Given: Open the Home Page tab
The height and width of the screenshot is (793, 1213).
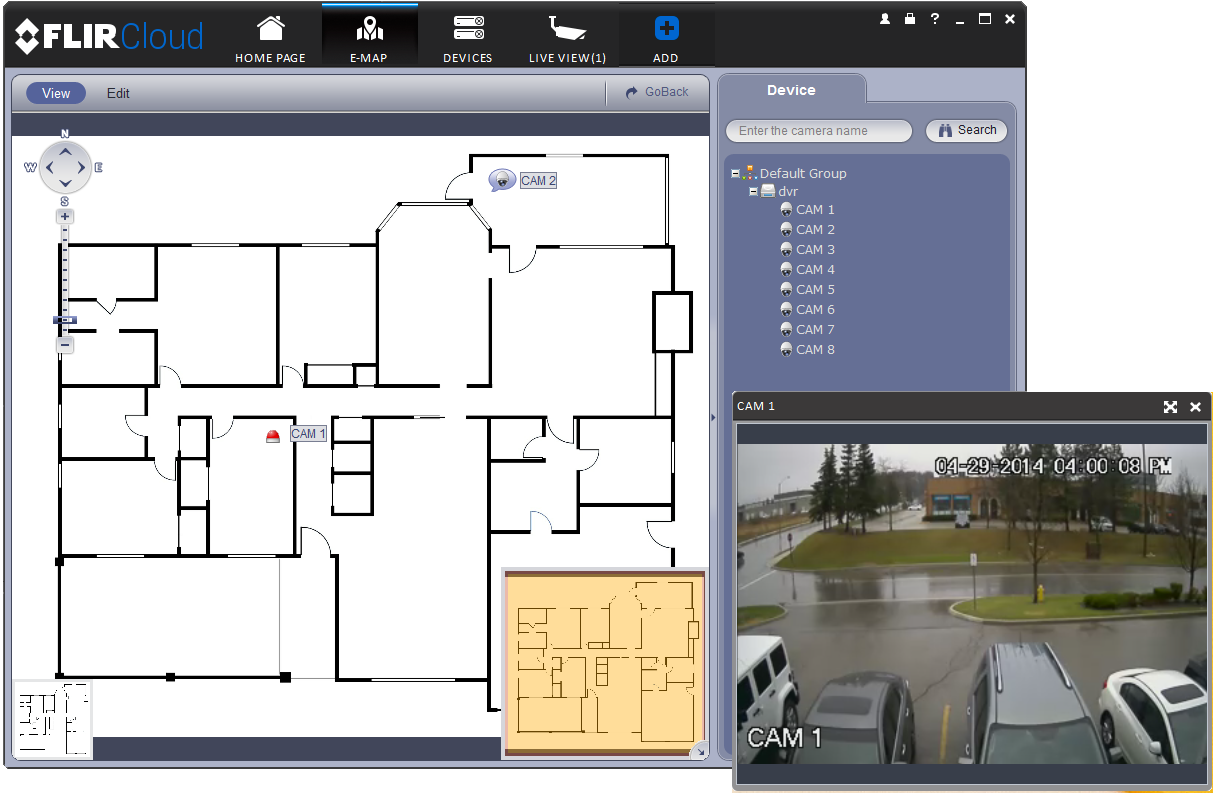Looking at the screenshot, I should 270,38.
